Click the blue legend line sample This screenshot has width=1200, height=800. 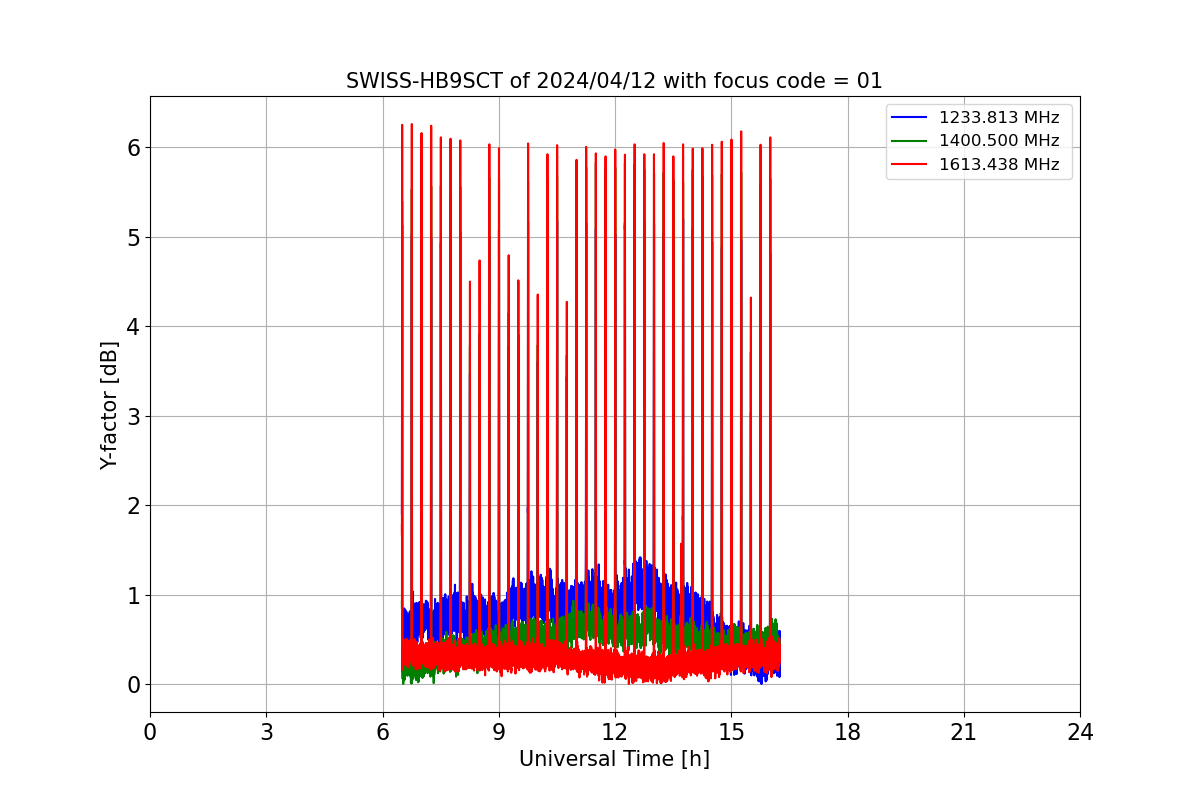pyautogui.click(x=910, y=118)
